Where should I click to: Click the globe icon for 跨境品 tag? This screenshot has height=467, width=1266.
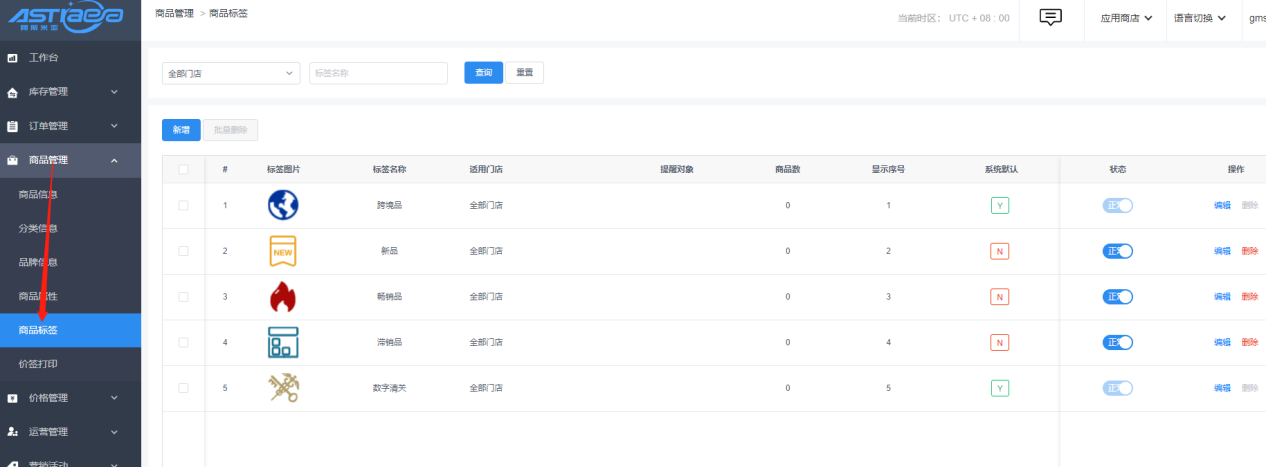(283, 205)
